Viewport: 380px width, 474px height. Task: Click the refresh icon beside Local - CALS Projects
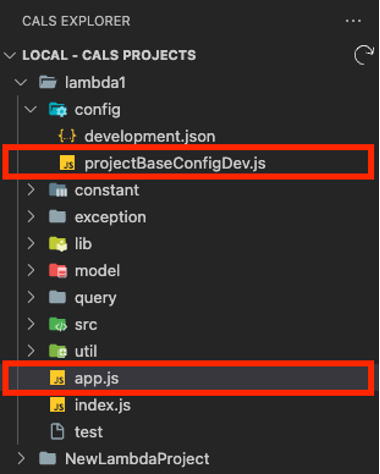pyautogui.click(x=364, y=55)
